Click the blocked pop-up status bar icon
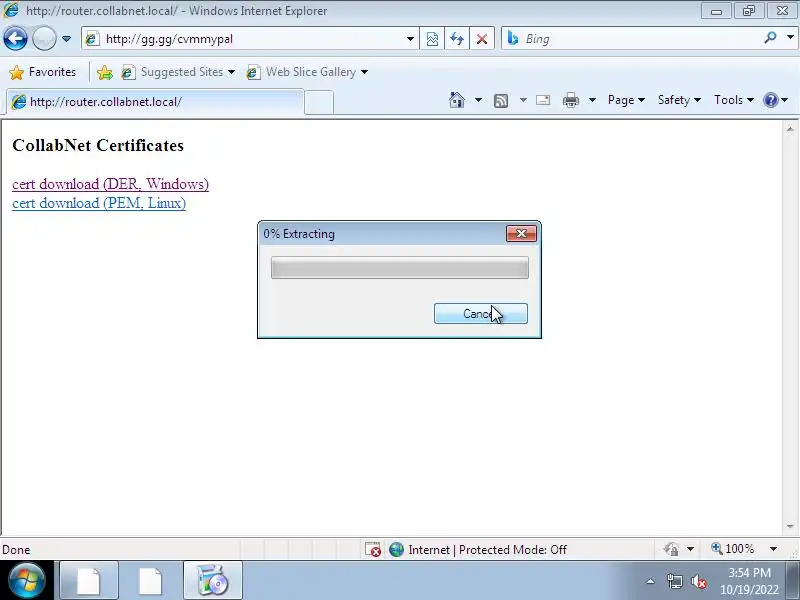800x600 pixels. pyautogui.click(x=373, y=549)
